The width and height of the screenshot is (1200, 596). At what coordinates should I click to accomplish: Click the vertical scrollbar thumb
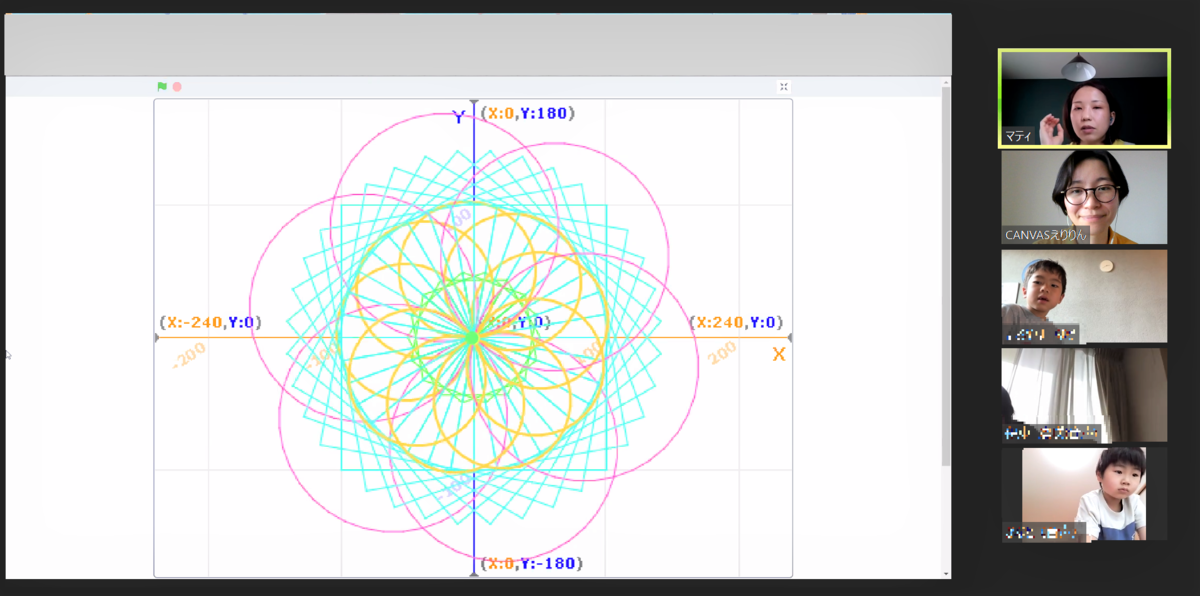tap(946, 275)
